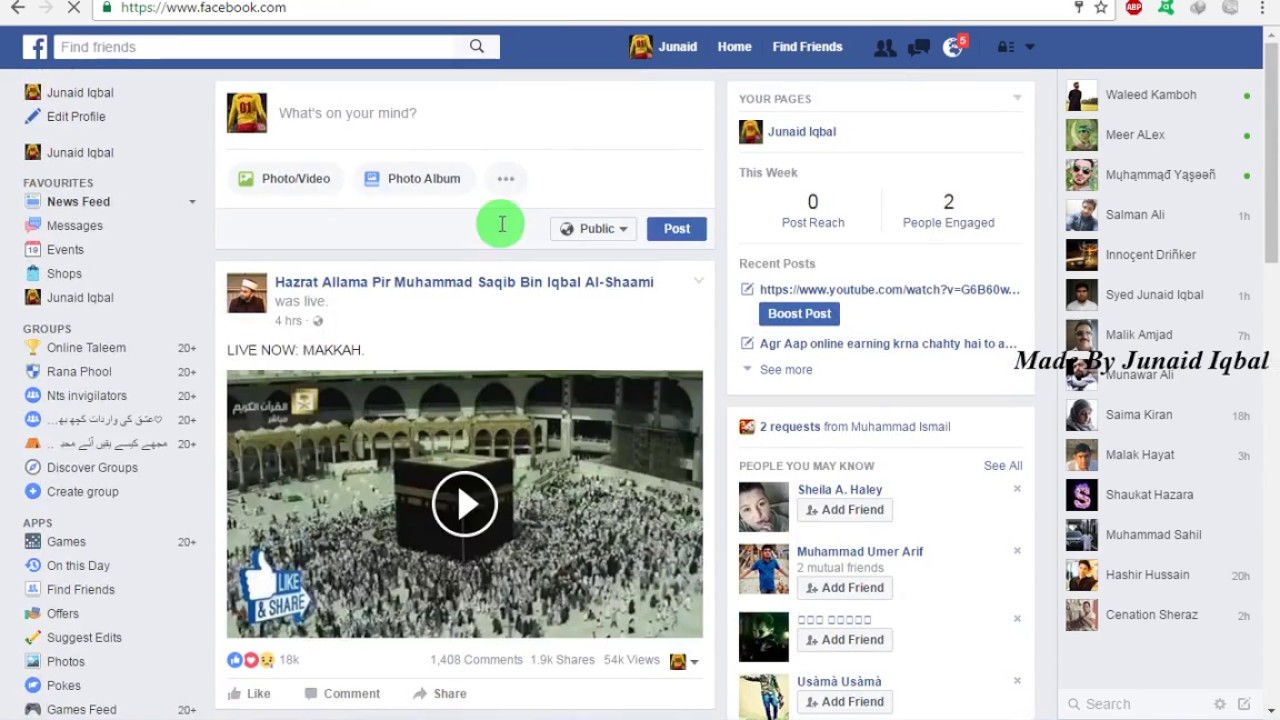Viewport: 1280px width, 720px height.
Task: Click Create group in sidebar
Action: click(82, 492)
